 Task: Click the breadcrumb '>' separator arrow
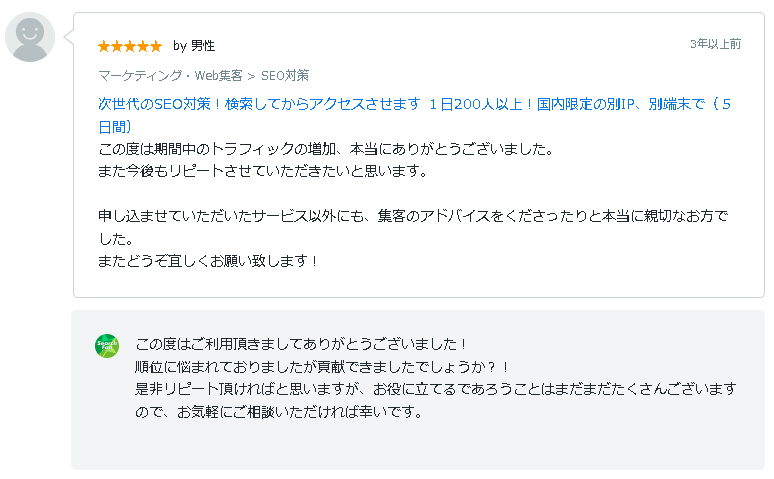click(x=251, y=76)
